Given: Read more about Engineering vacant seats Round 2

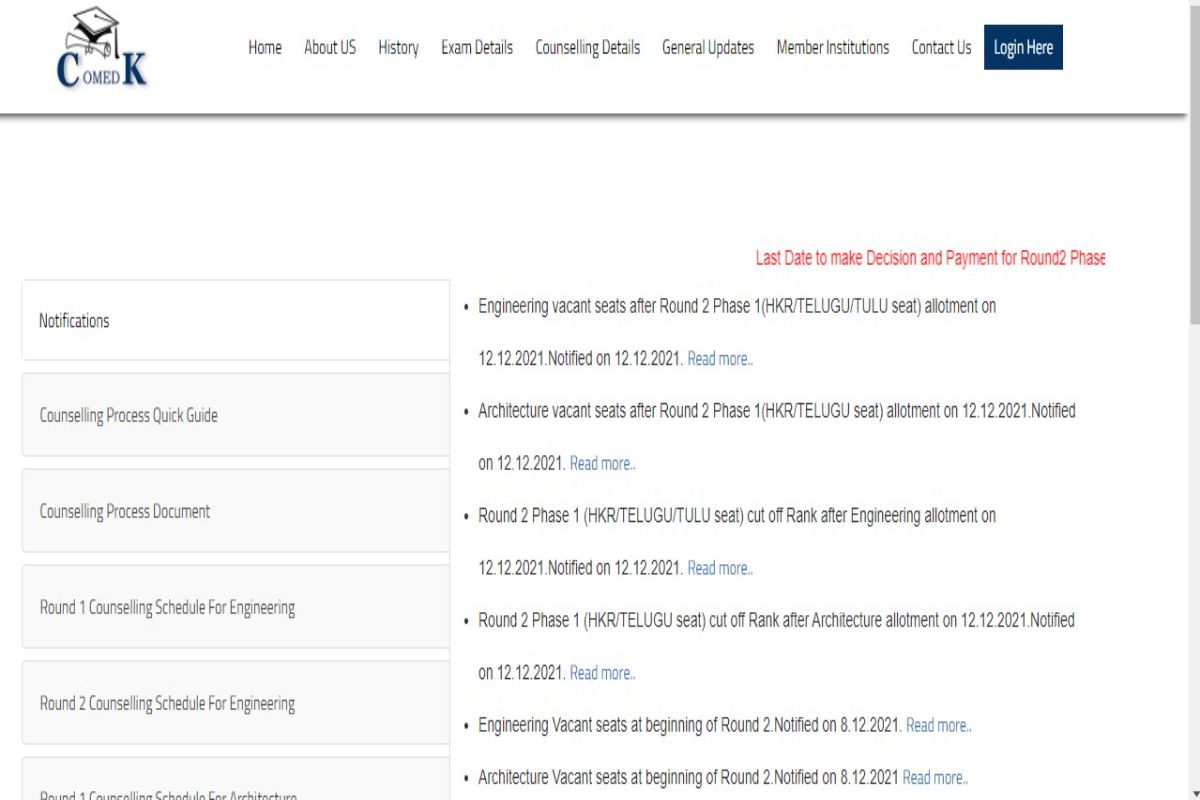Looking at the screenshot, I should coord(720,359).
